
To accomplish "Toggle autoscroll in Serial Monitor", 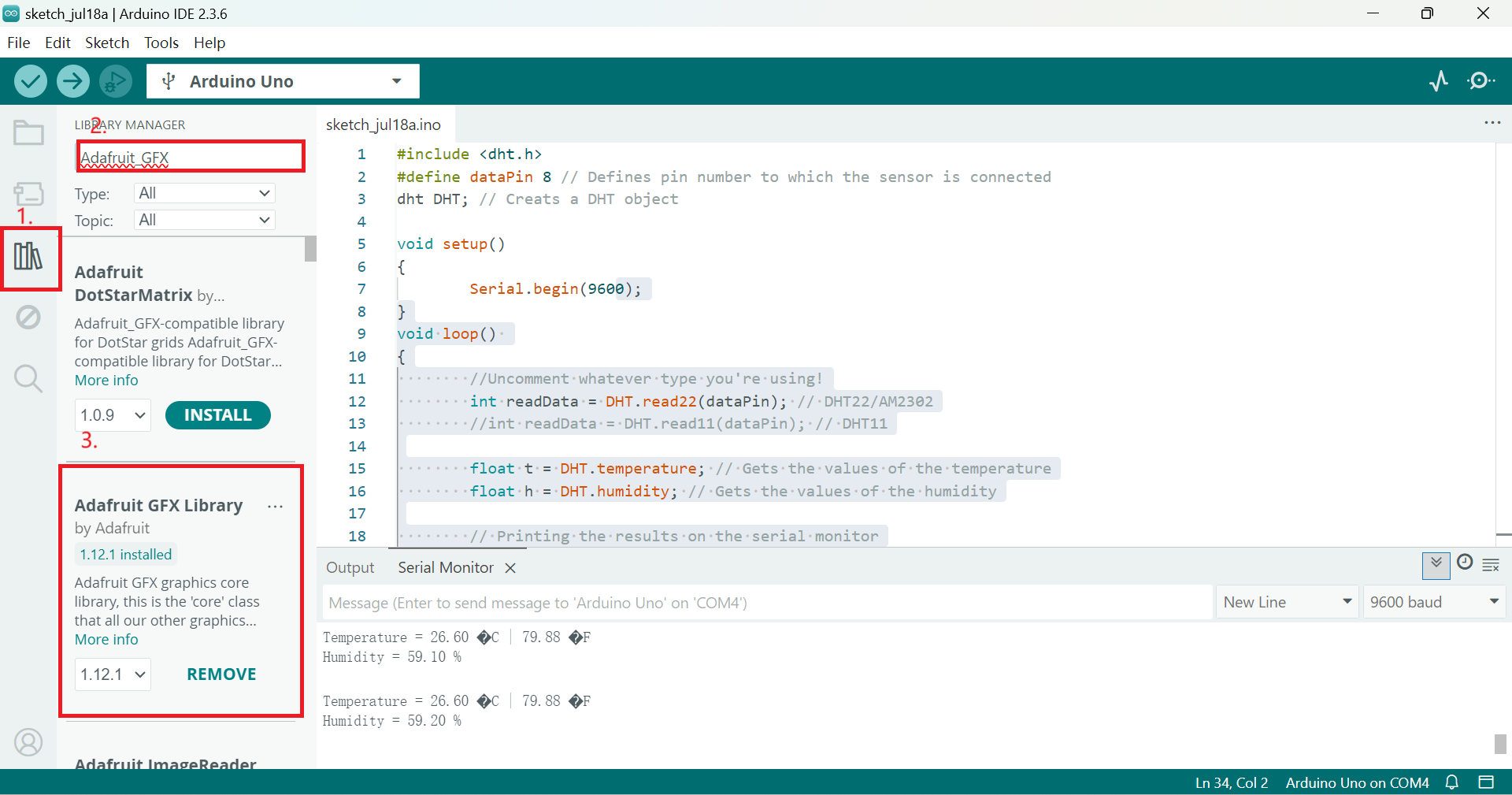I will [x=1436, y=564].
